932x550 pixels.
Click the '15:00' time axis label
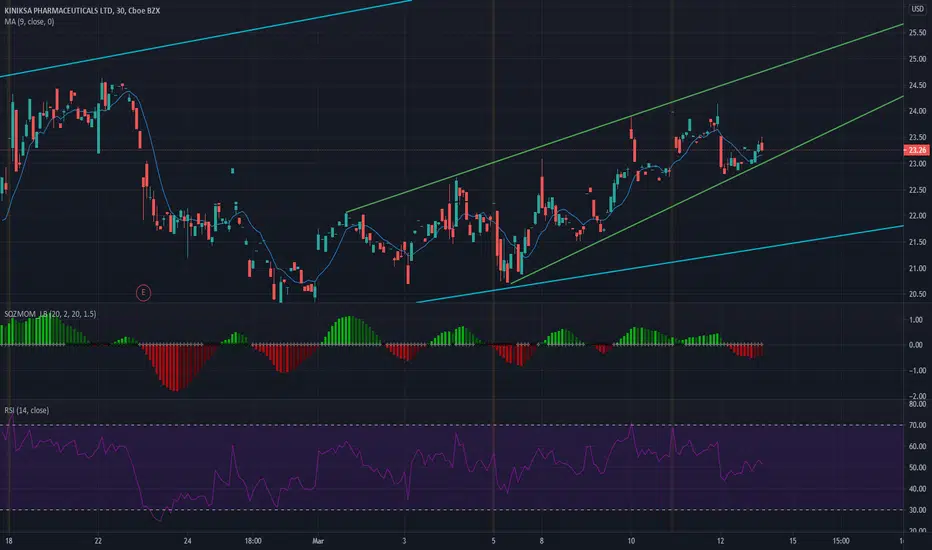pos(840,541)
